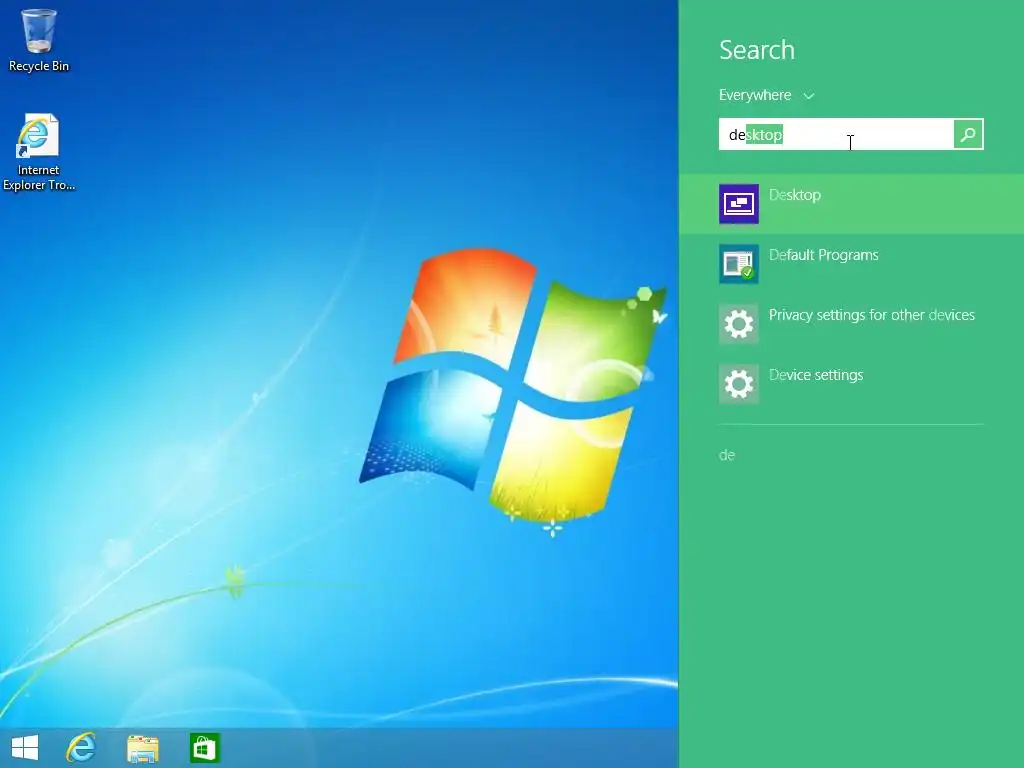1024x768 pixels.
Task: Expand the Everywhere search scope dropdown
Action: click(x=767, y=95)
